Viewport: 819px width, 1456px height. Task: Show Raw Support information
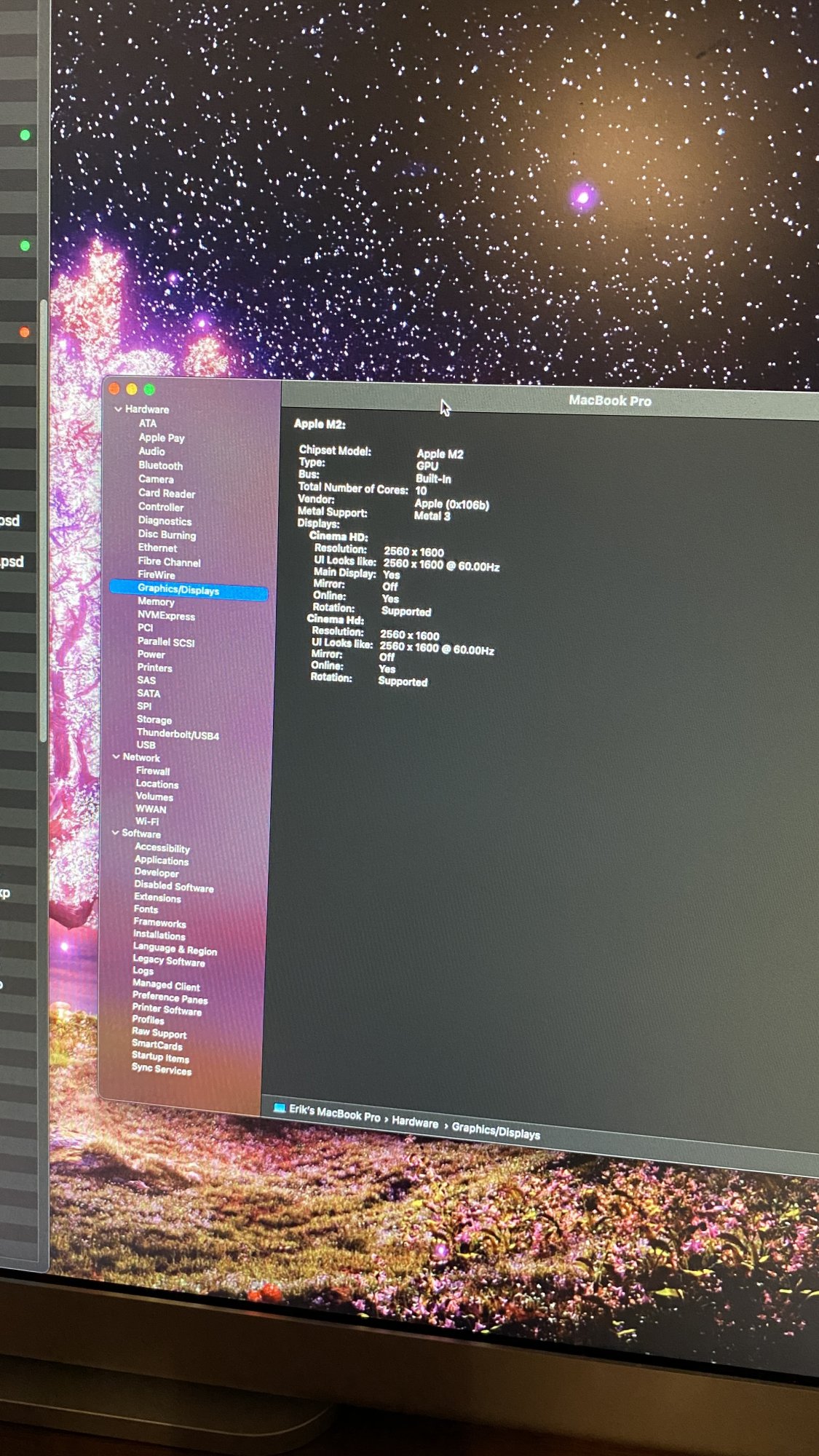coord(159,1033)
